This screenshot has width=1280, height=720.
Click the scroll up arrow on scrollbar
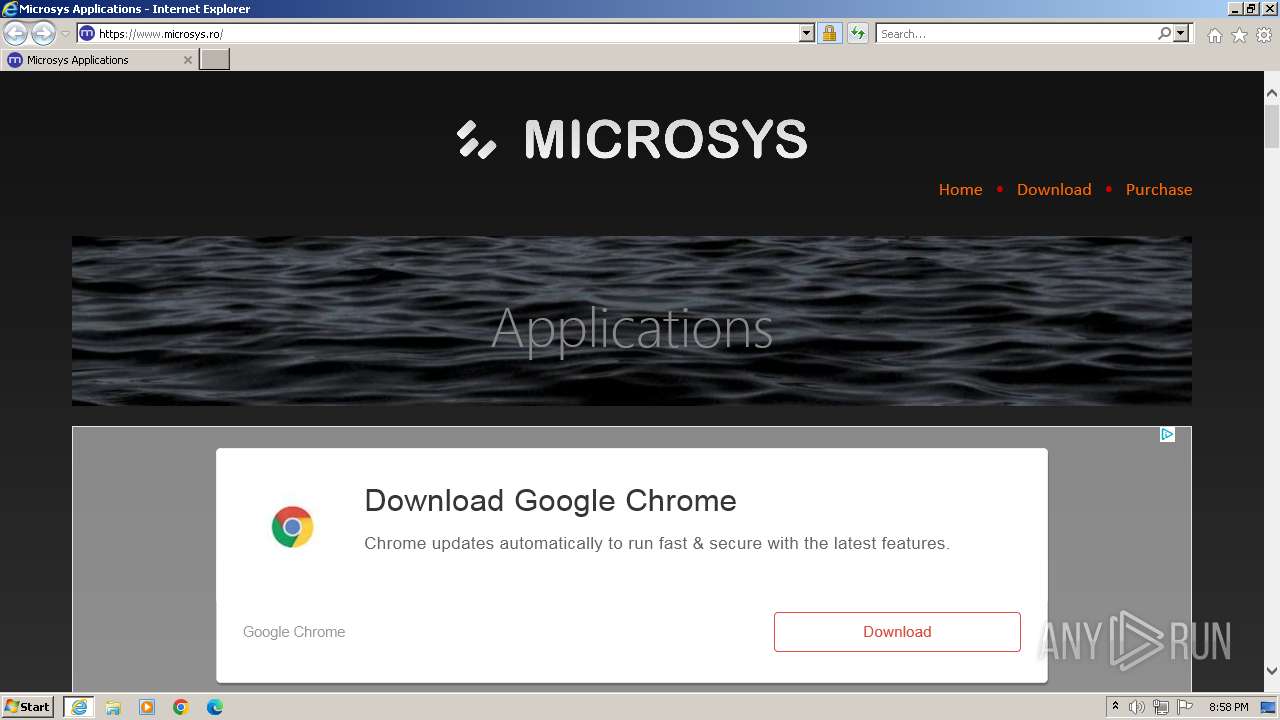(x=1272, y=93)
